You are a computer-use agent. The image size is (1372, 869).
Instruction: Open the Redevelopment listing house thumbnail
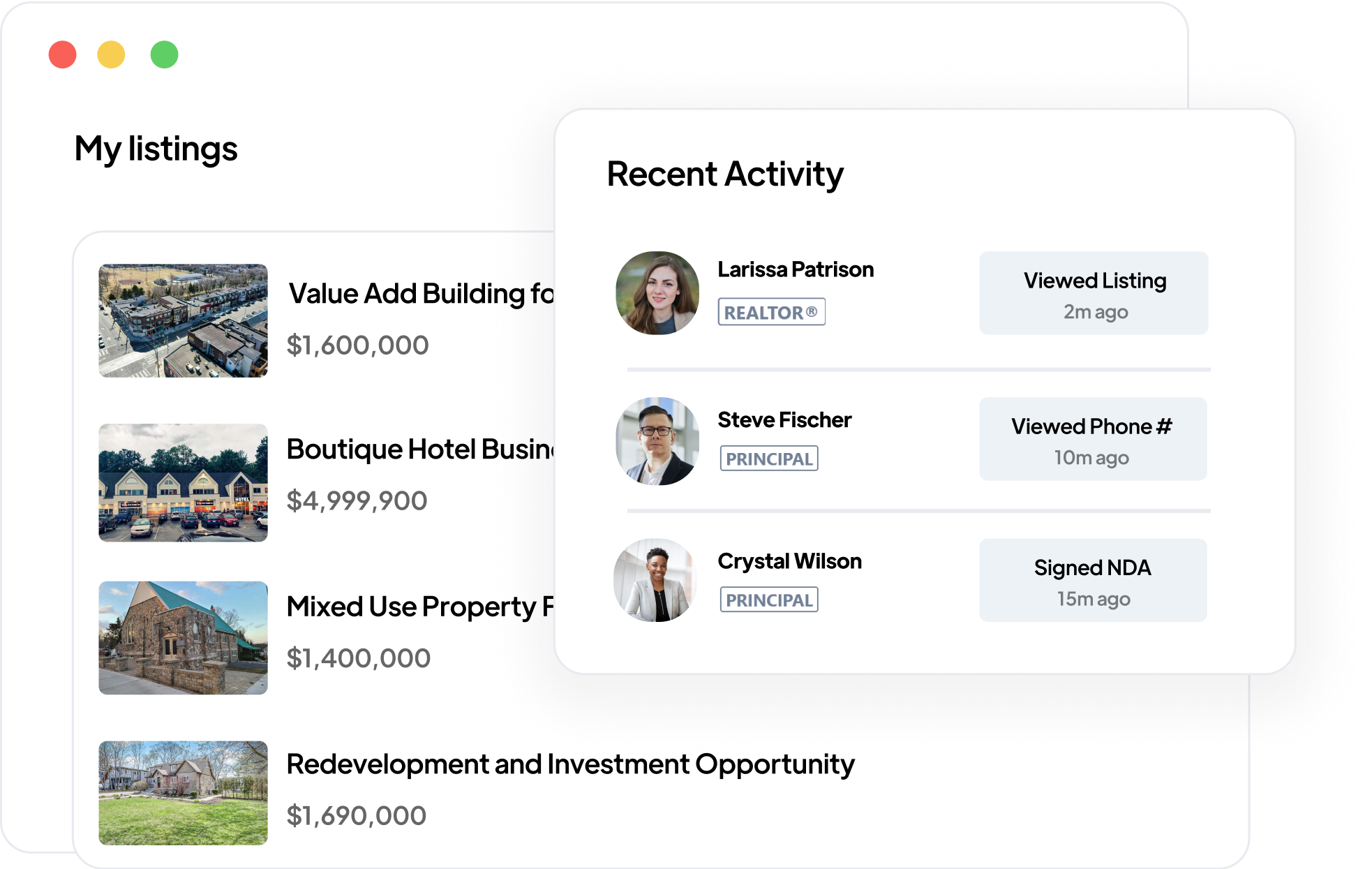(x=183, y=792)
